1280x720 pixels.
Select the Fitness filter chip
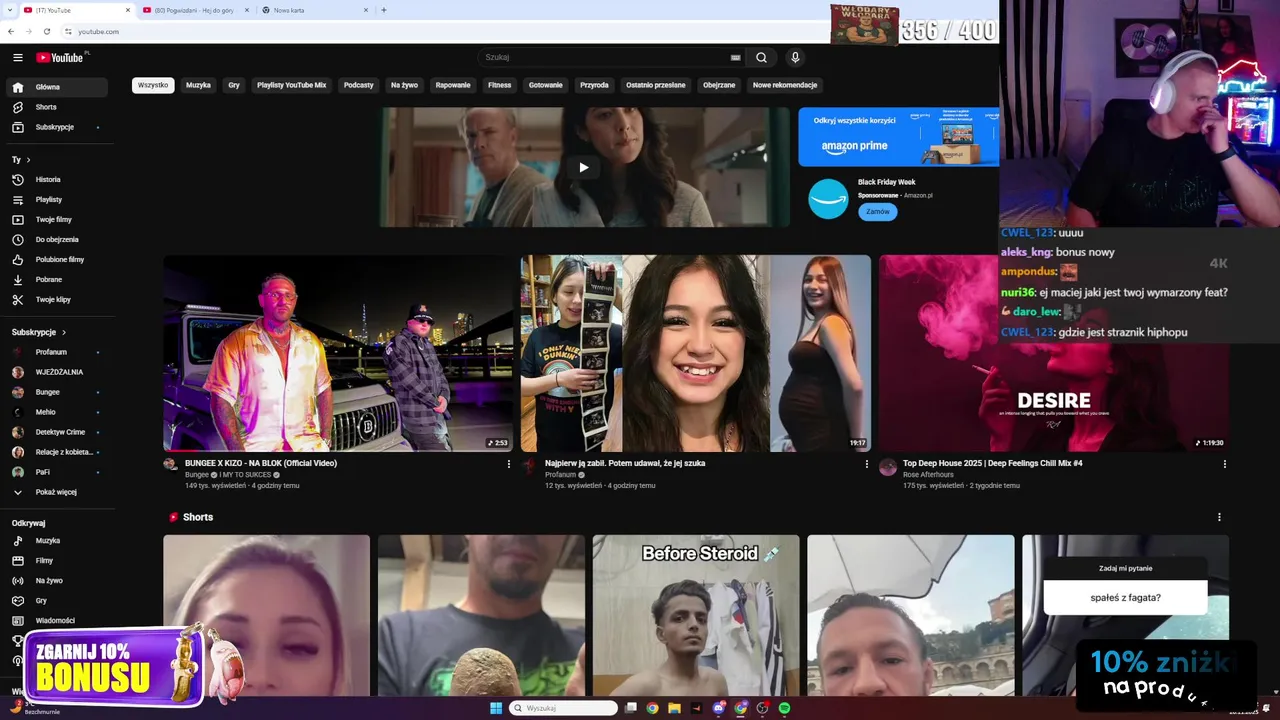pos(499,85)
